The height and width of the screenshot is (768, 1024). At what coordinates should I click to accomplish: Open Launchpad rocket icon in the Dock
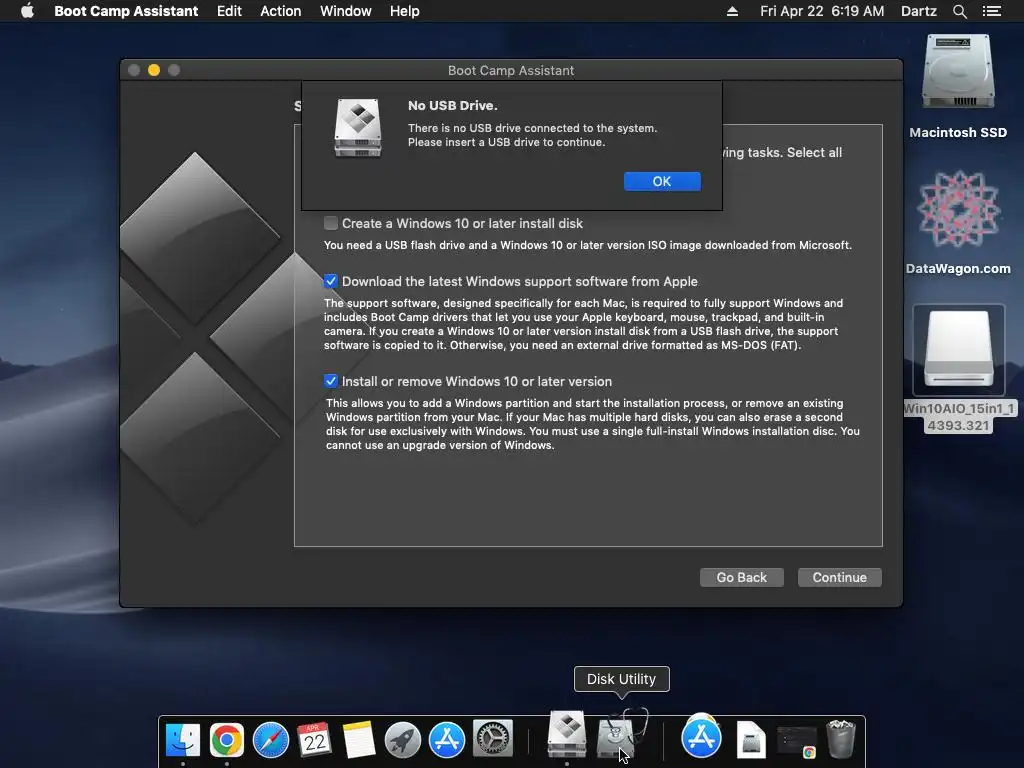tap(402, 740)
